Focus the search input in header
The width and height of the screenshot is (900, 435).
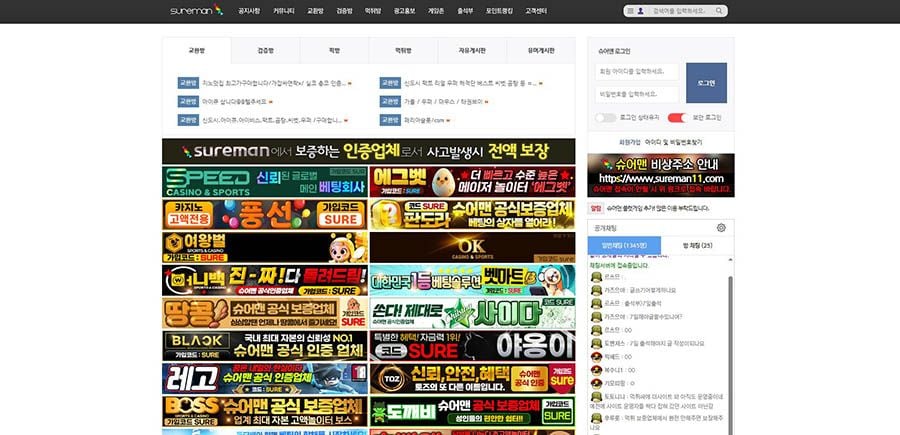(x=681, y=11)
